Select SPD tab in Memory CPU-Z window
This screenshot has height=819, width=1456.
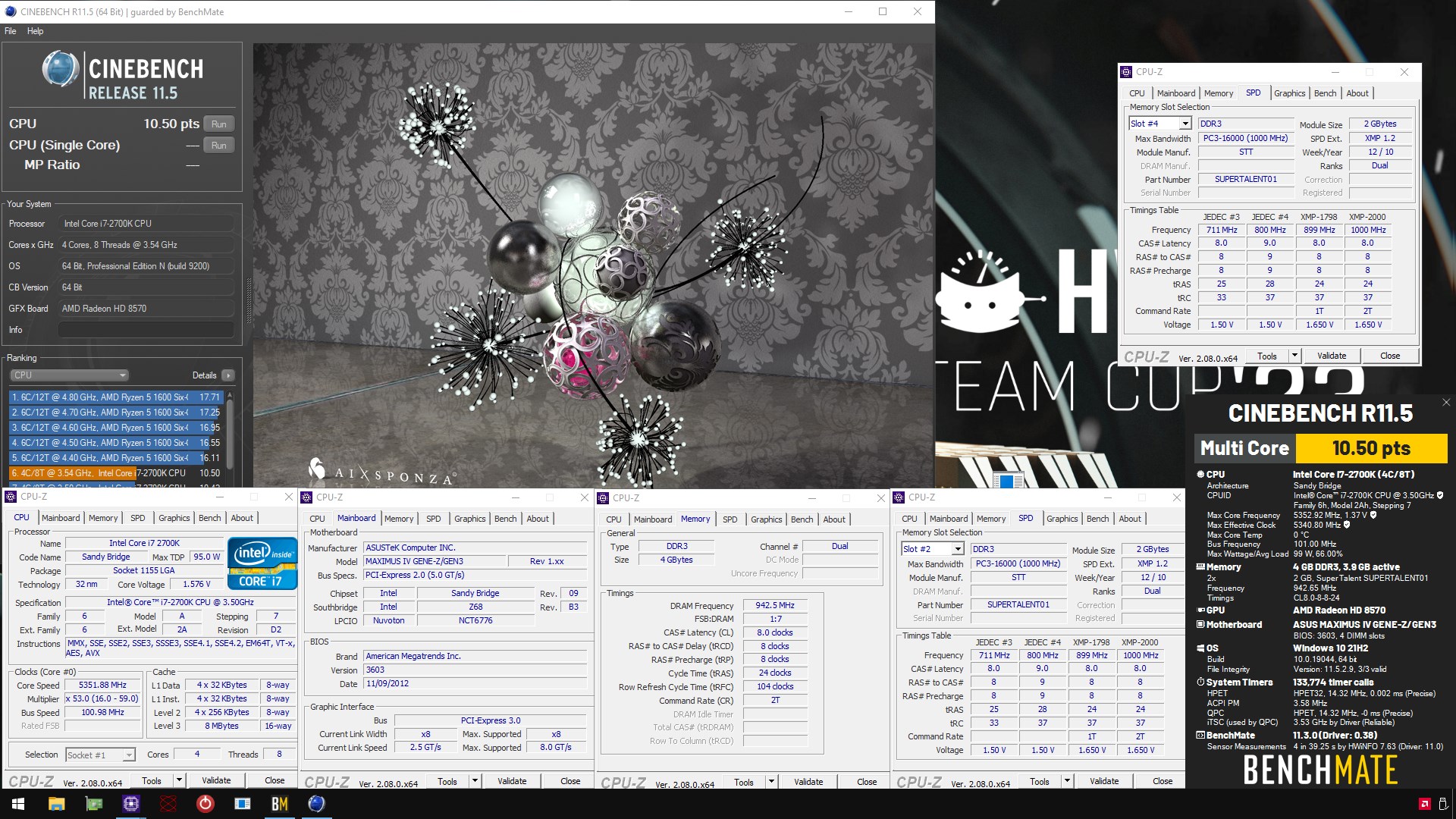point(730,519)
